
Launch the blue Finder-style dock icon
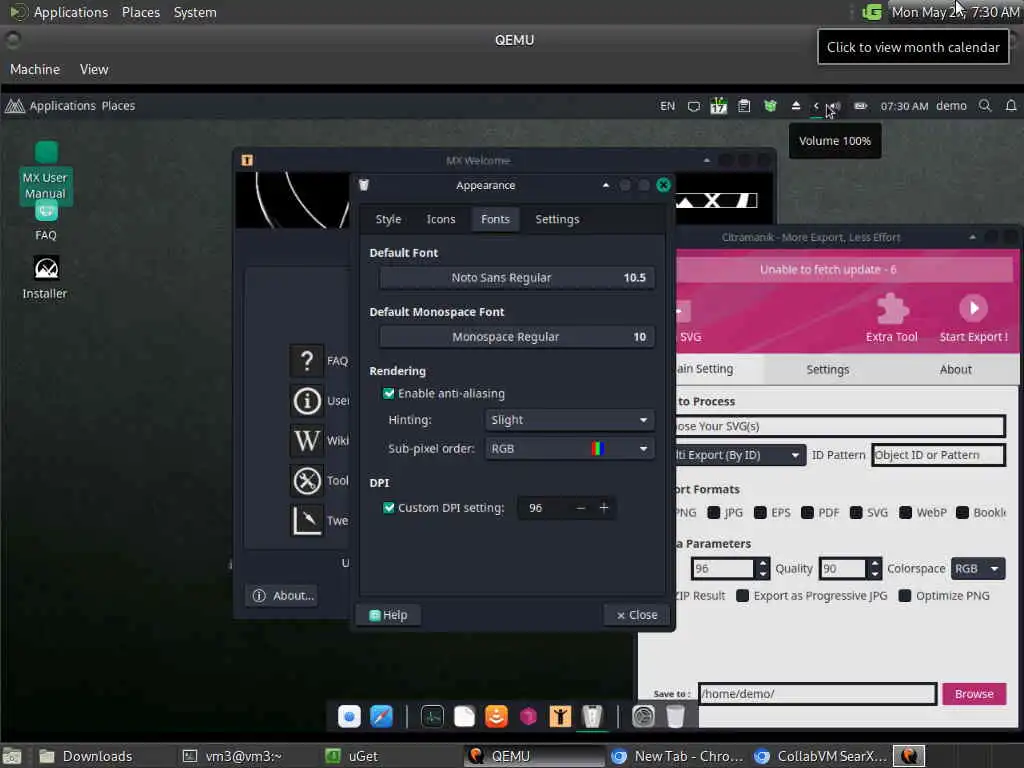click(349, 716)
